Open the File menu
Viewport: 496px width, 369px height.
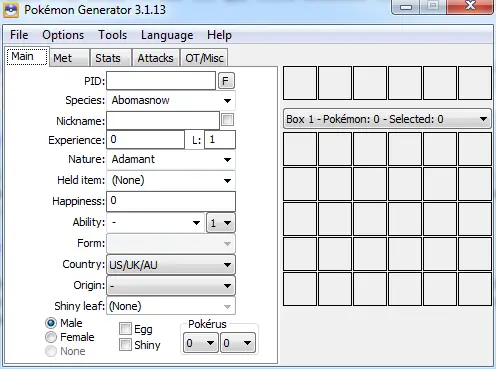coord(19,35)
